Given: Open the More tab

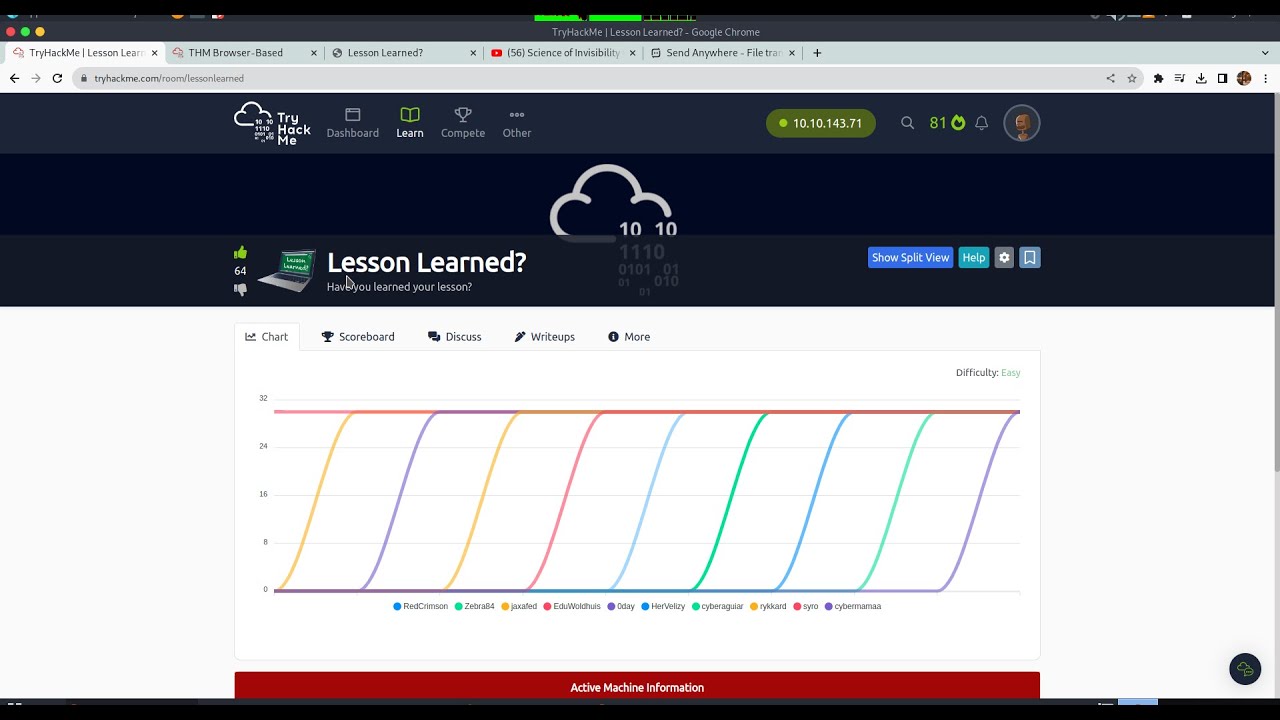Looking at the screenshot, I should 629,337.
